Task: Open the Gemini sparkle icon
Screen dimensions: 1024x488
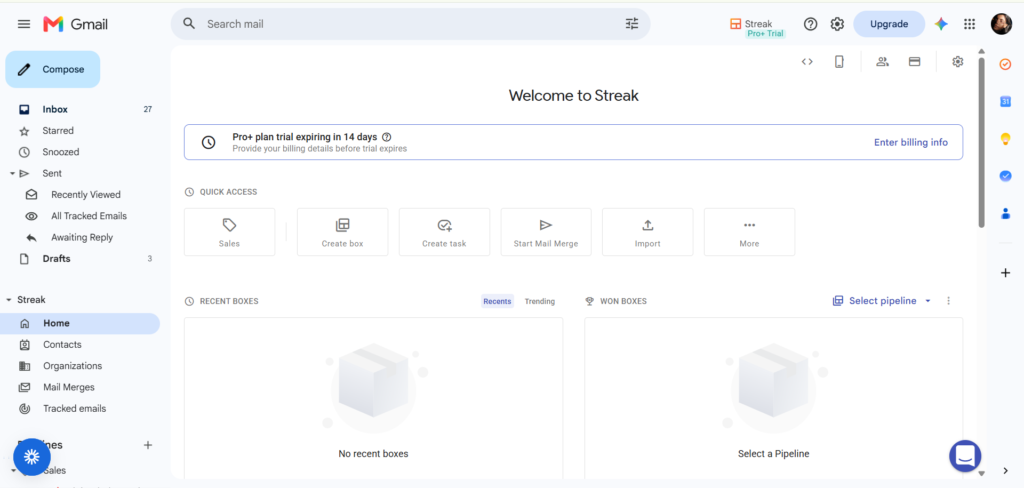Action: [941, 24]
